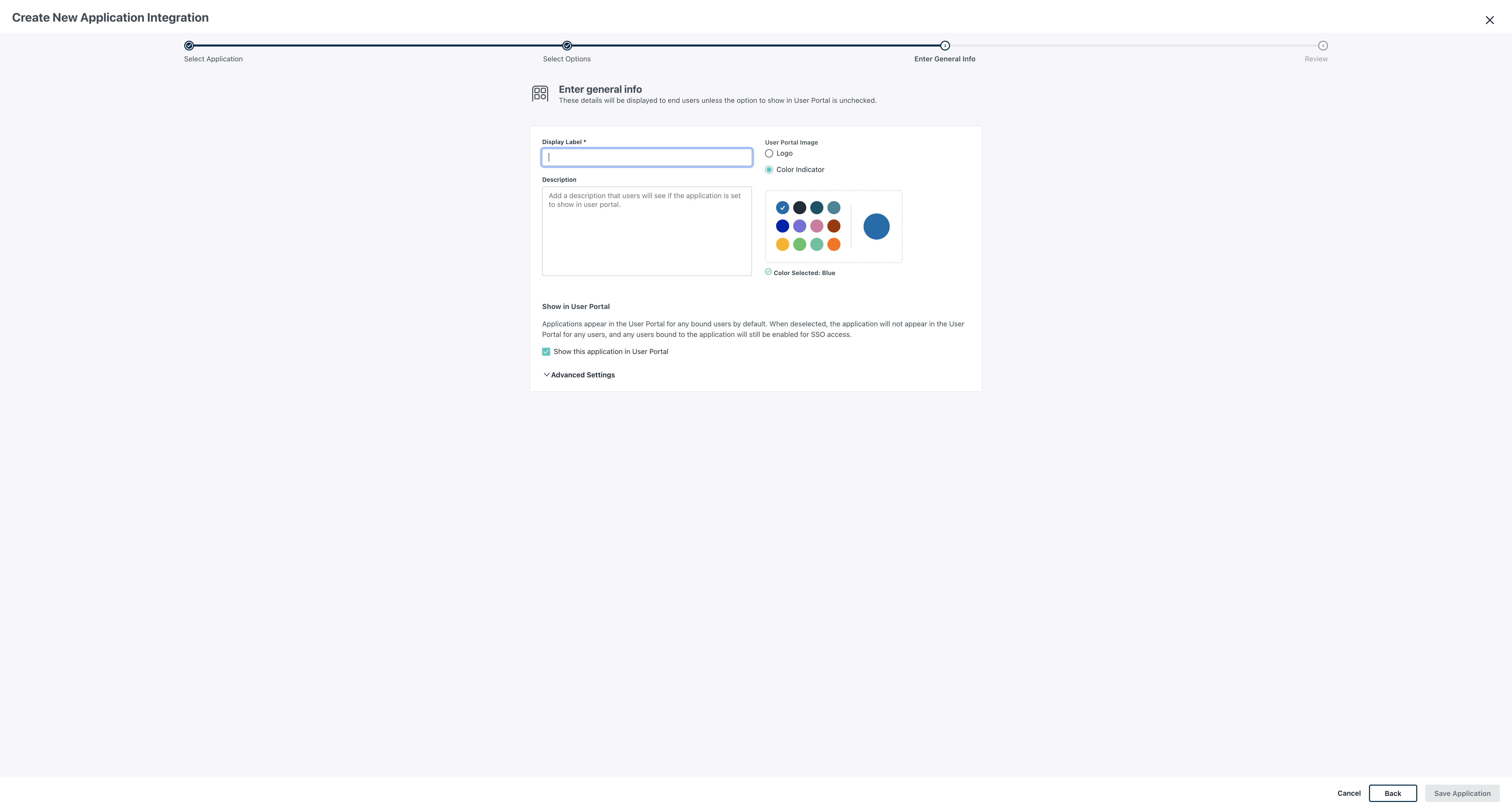Click the Select Options step circle

567,46
